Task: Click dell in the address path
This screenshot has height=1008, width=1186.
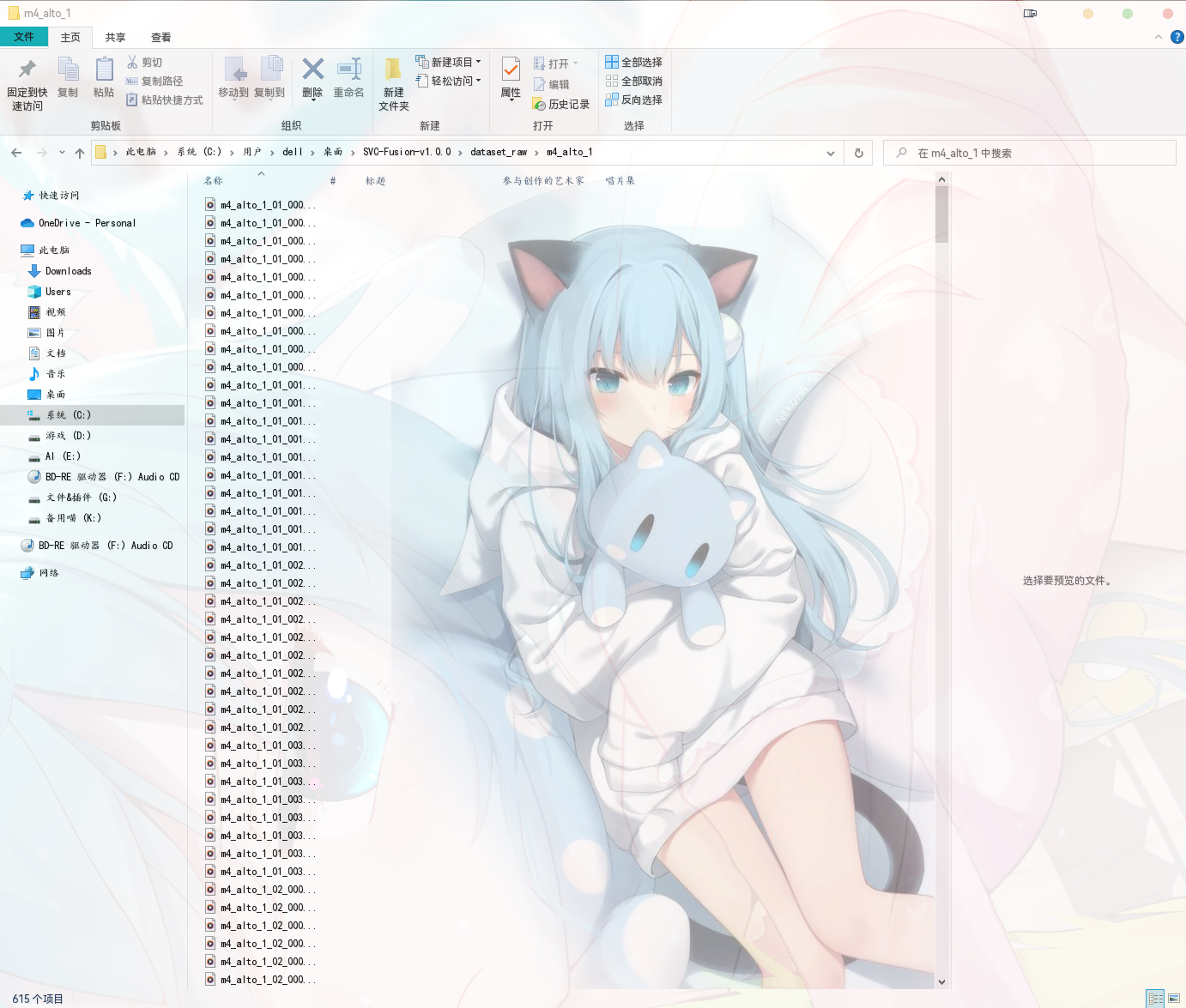Action: [293, 152]
